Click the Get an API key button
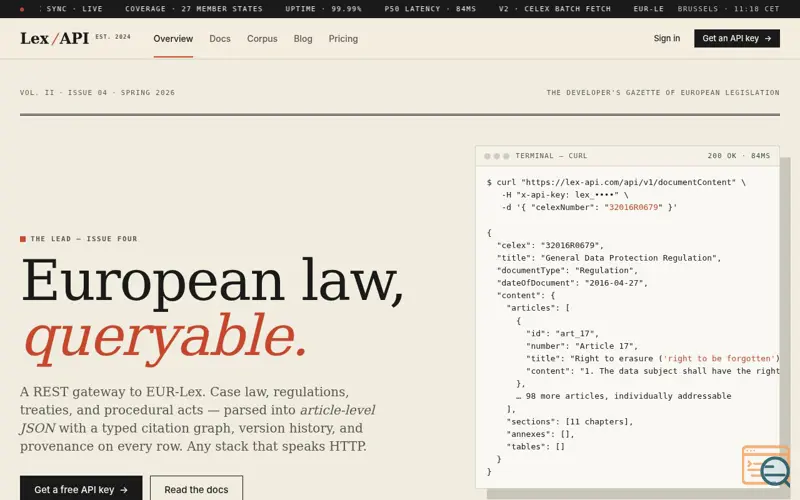This screenshot has width=800, height=500. tap(737, 38)
